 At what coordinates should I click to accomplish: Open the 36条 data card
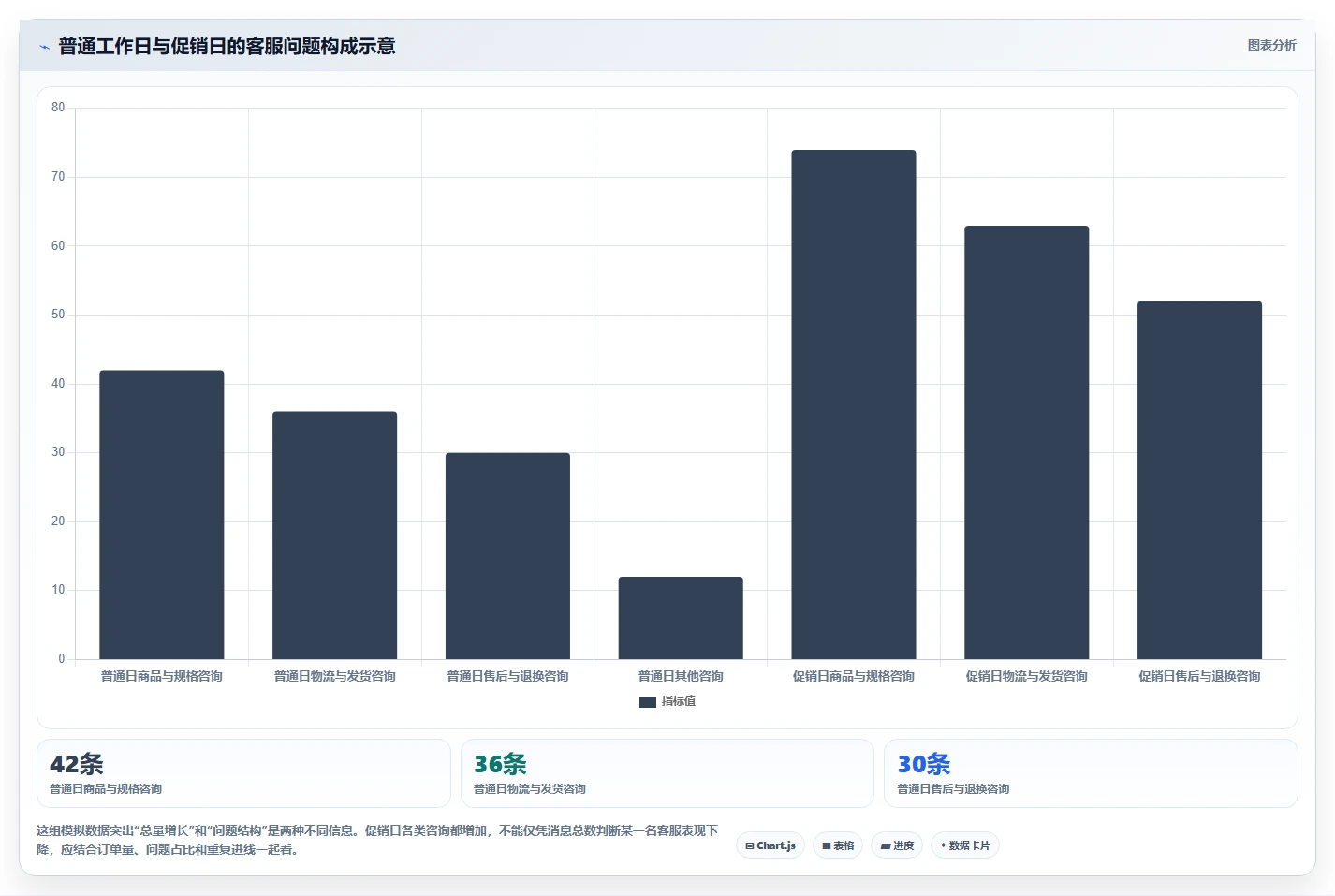(x=667, y=773)
